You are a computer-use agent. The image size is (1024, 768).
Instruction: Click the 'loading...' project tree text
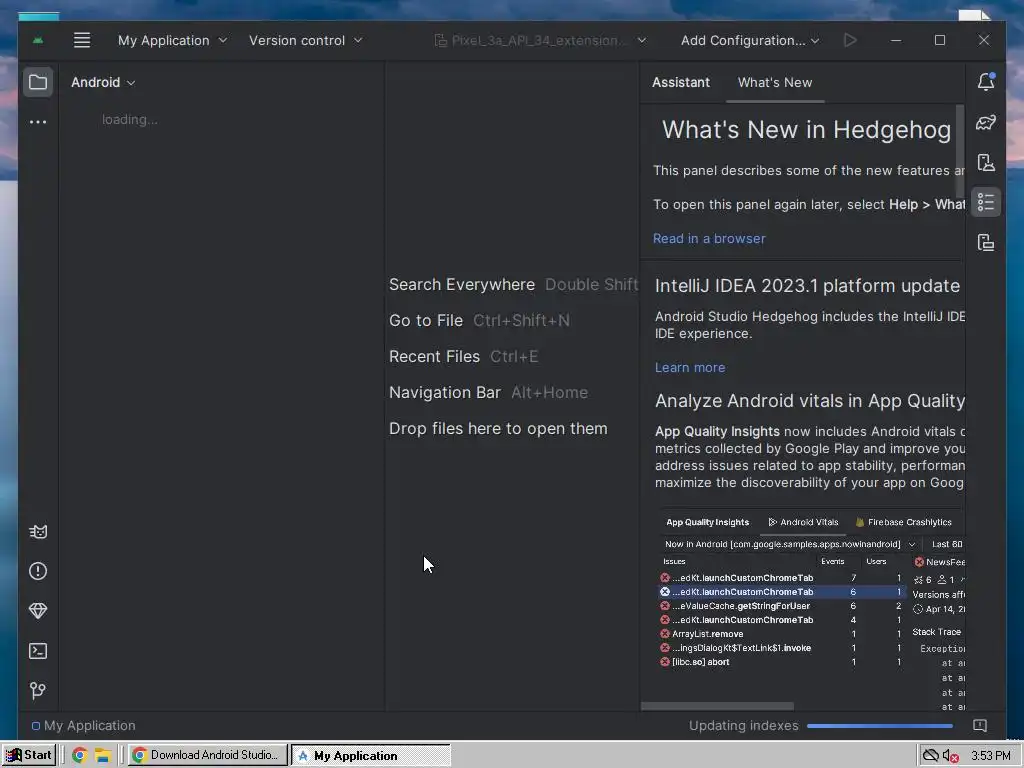[x=129, y=120]
